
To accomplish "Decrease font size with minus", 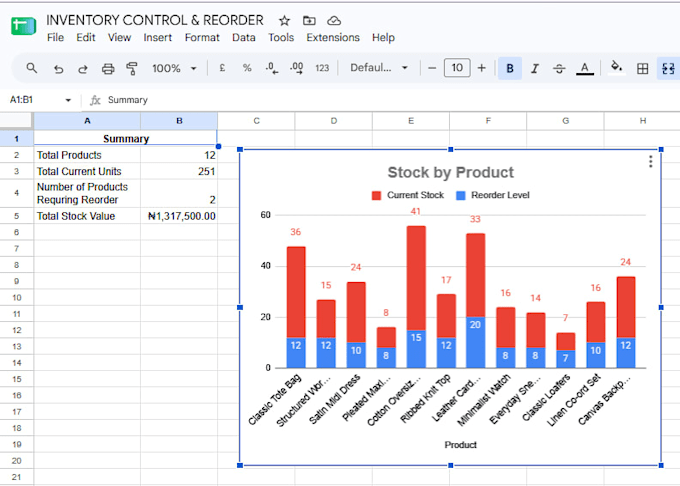I will pos(432,68).
